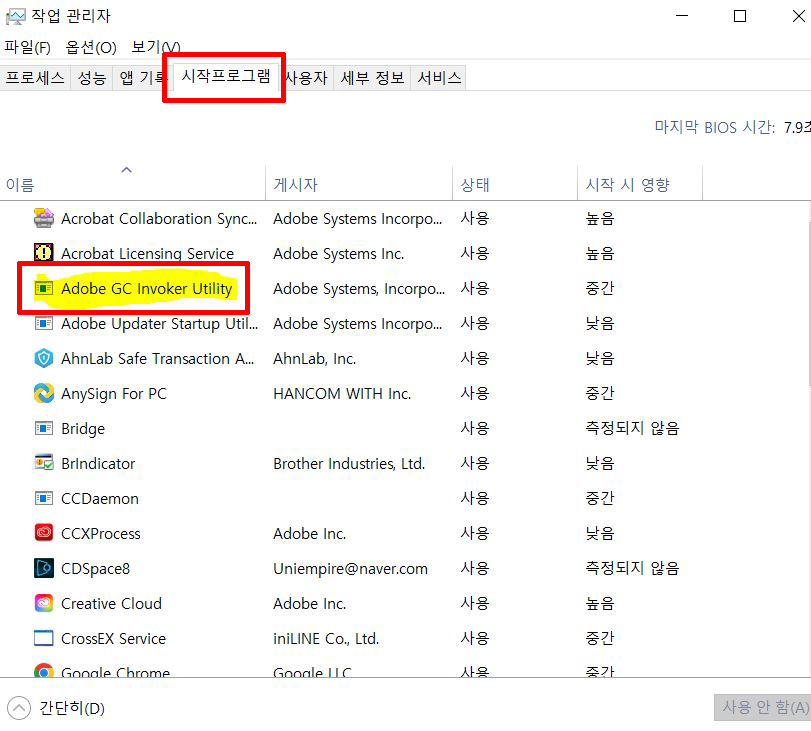
Task: Select the CrossEX Service row name
Action: click(x=113, y=638)
